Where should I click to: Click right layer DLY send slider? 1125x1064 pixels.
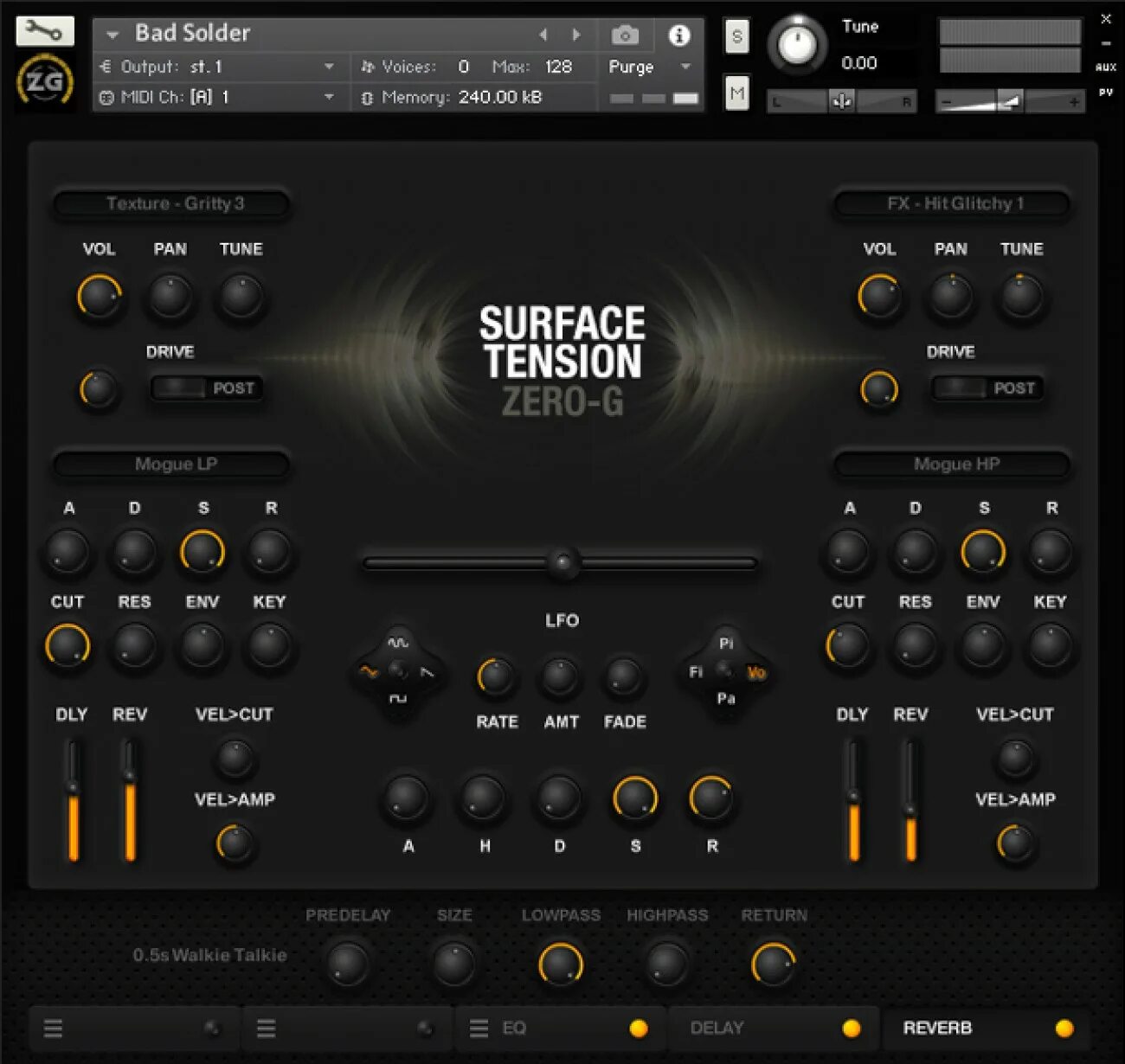tap(854, 800)
